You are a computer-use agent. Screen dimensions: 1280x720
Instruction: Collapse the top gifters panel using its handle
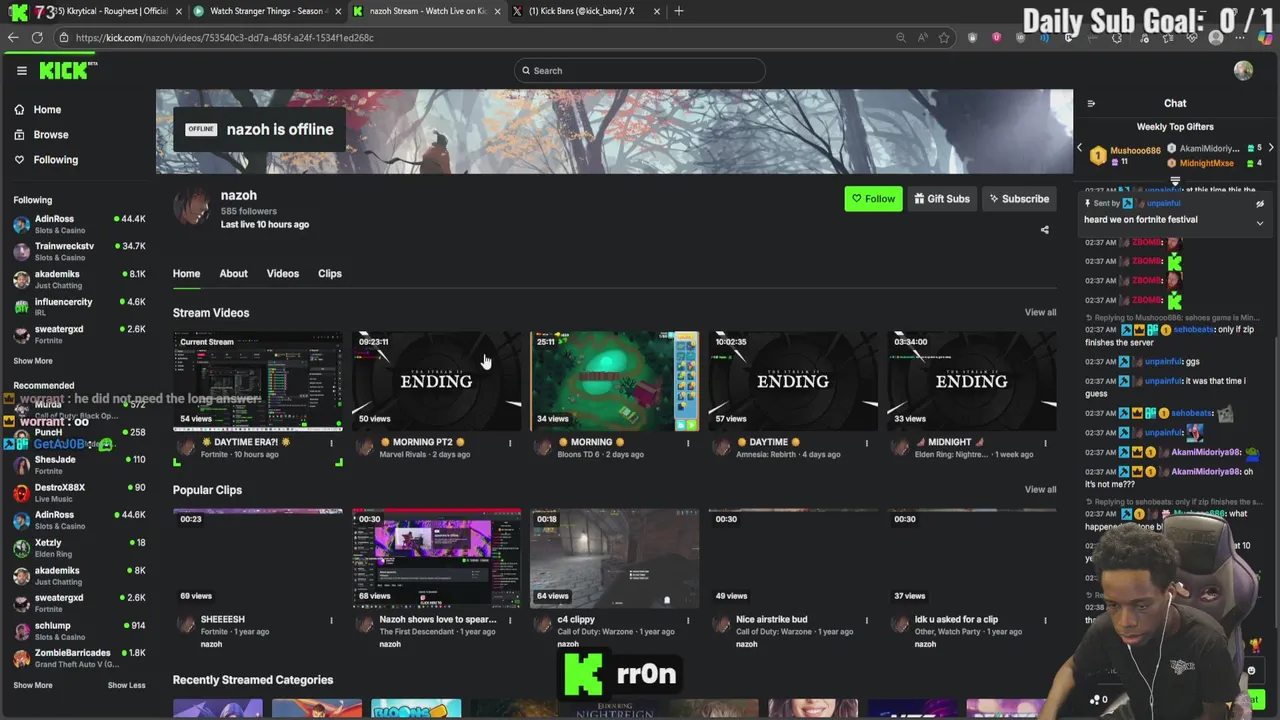[x=1175, y=182]
